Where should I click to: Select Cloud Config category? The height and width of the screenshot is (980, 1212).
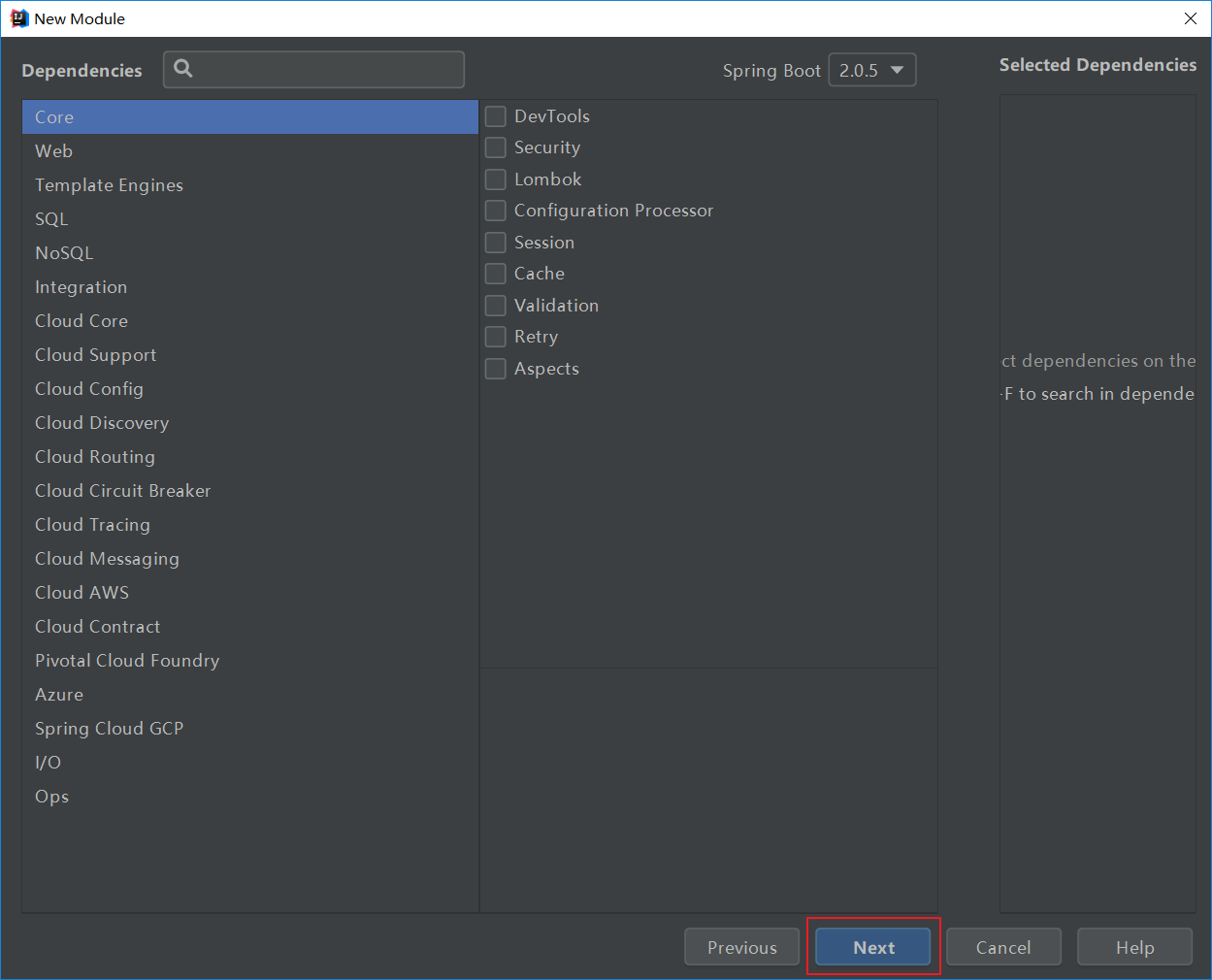point(250,389)
